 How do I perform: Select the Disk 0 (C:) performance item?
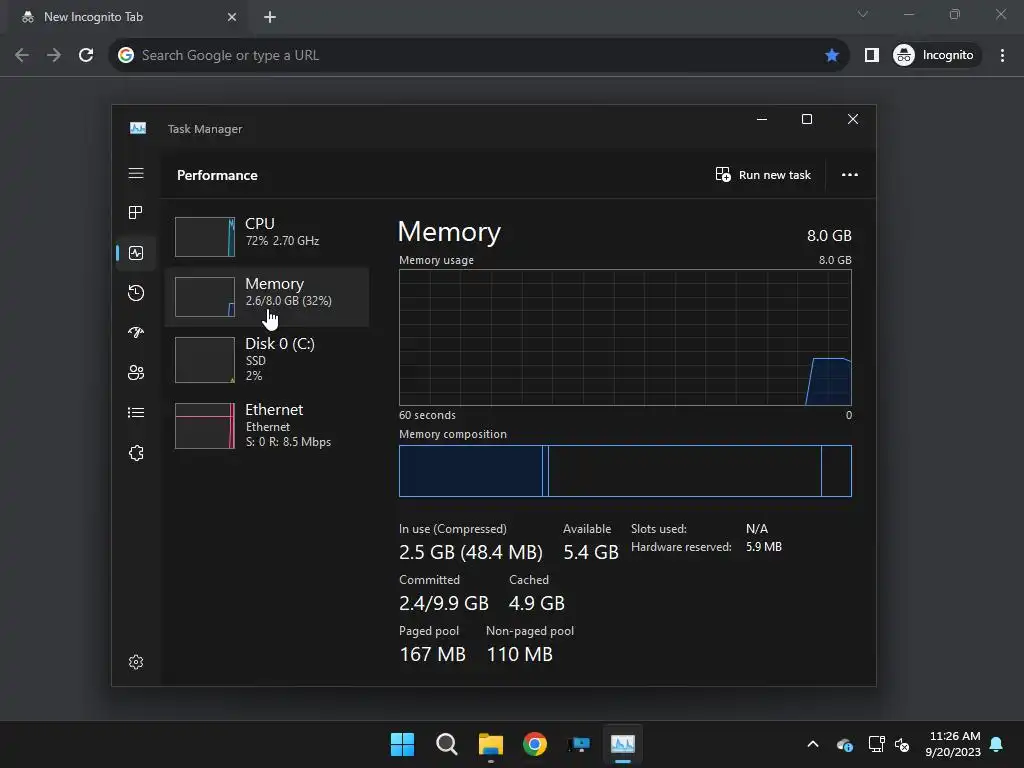tap(266, 359)
